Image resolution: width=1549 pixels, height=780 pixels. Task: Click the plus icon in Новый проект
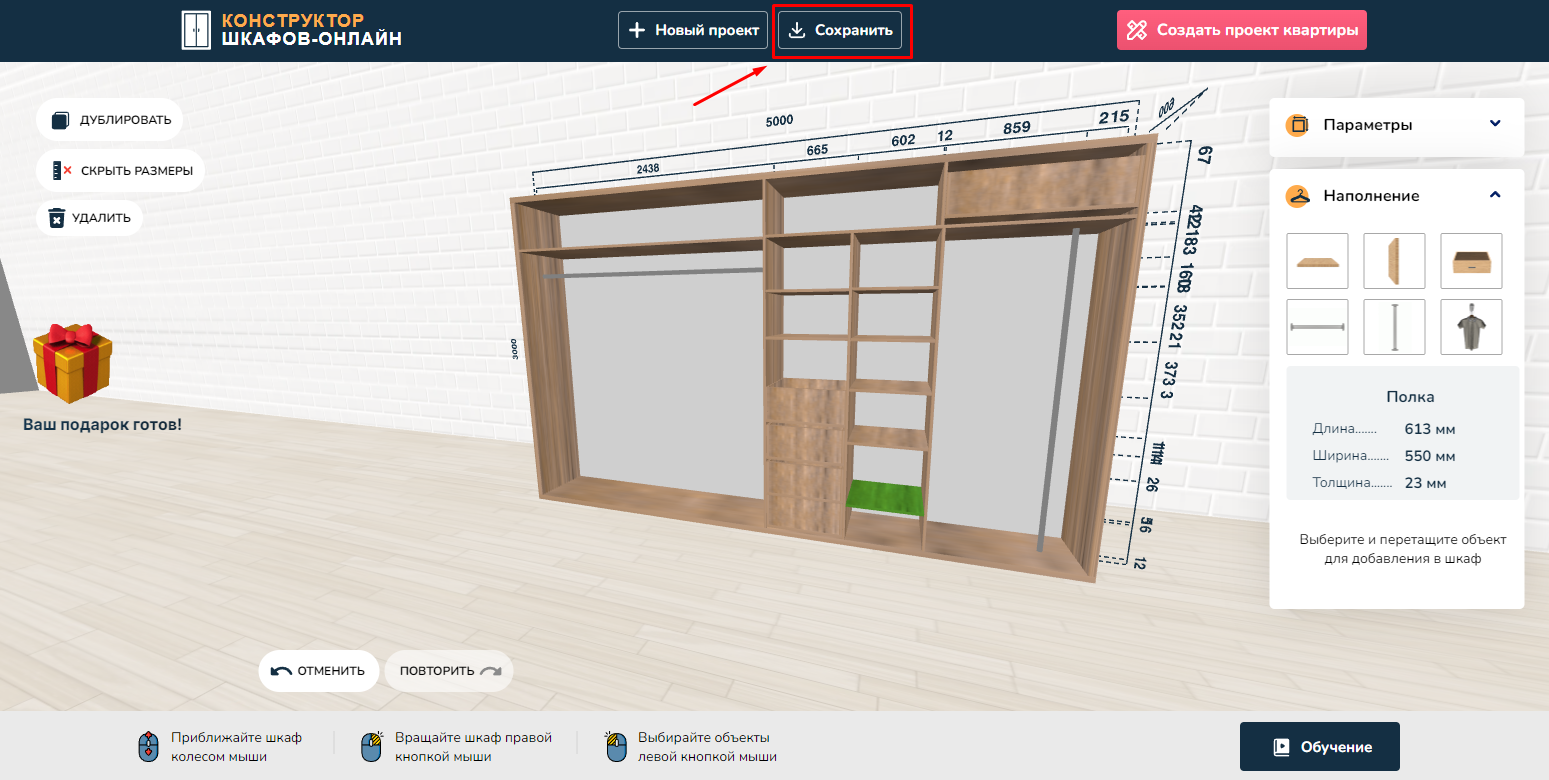pos(637,30)
